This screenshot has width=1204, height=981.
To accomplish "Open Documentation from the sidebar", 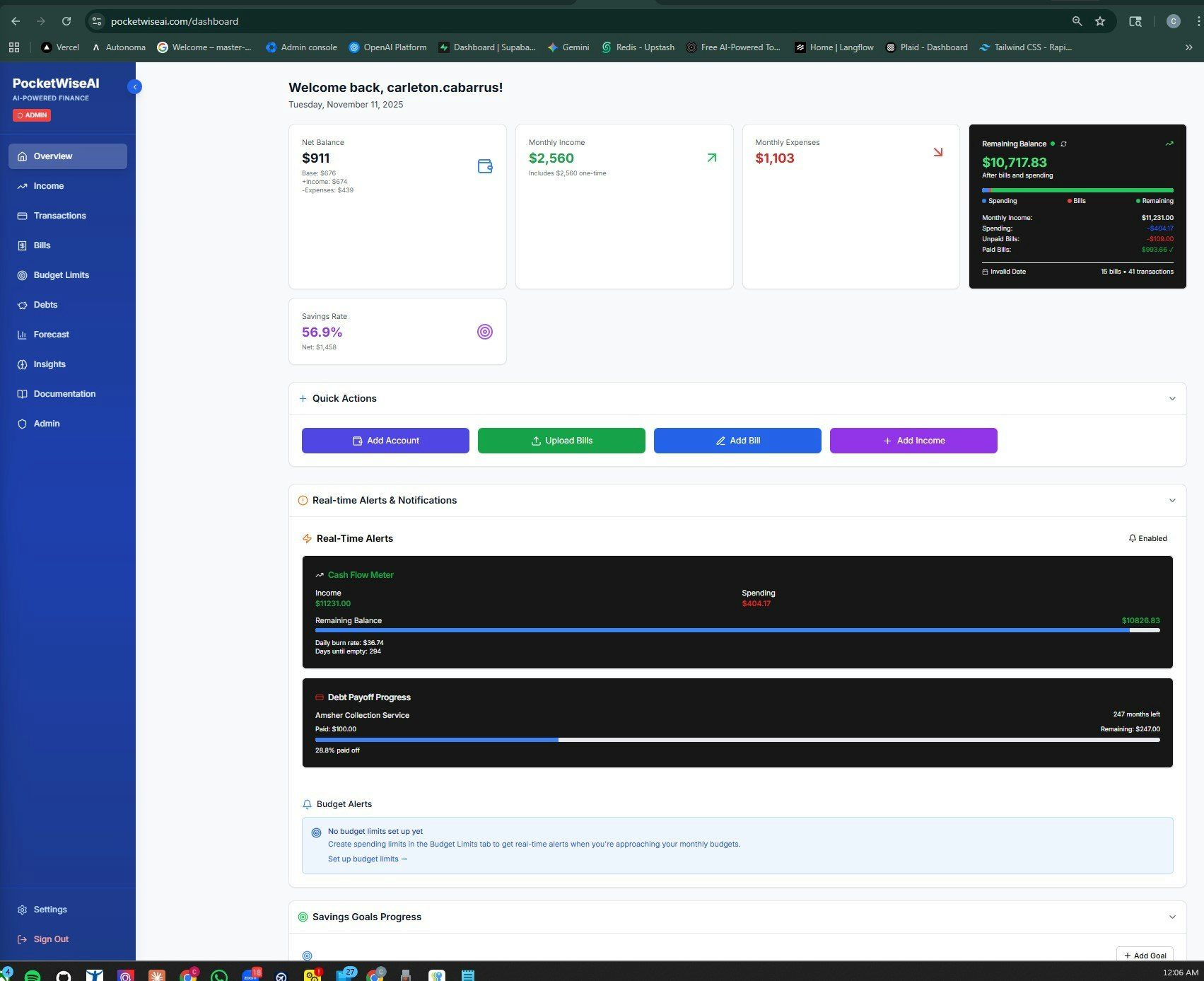I will point(64,394).
